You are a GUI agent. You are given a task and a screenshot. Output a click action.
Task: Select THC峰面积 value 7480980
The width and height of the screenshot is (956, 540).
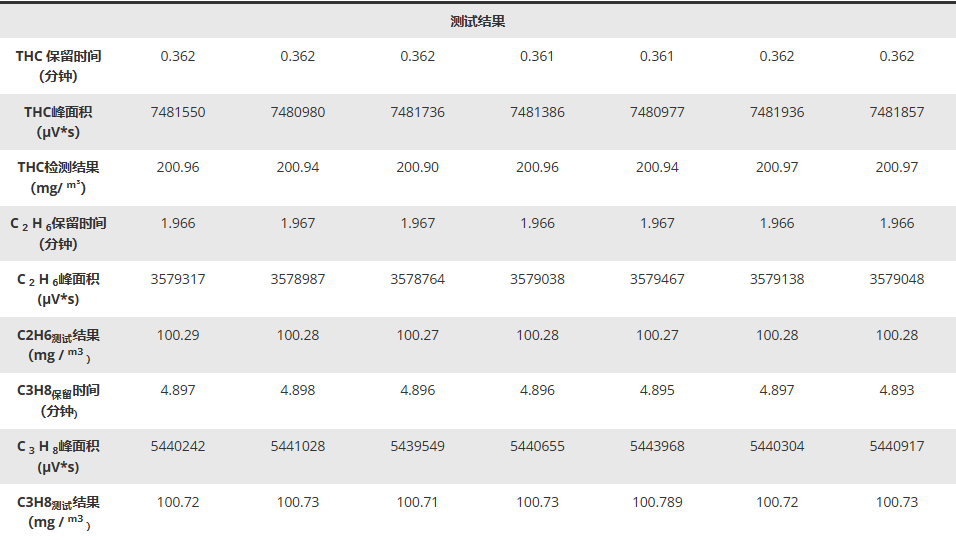[x=298, y=112]
